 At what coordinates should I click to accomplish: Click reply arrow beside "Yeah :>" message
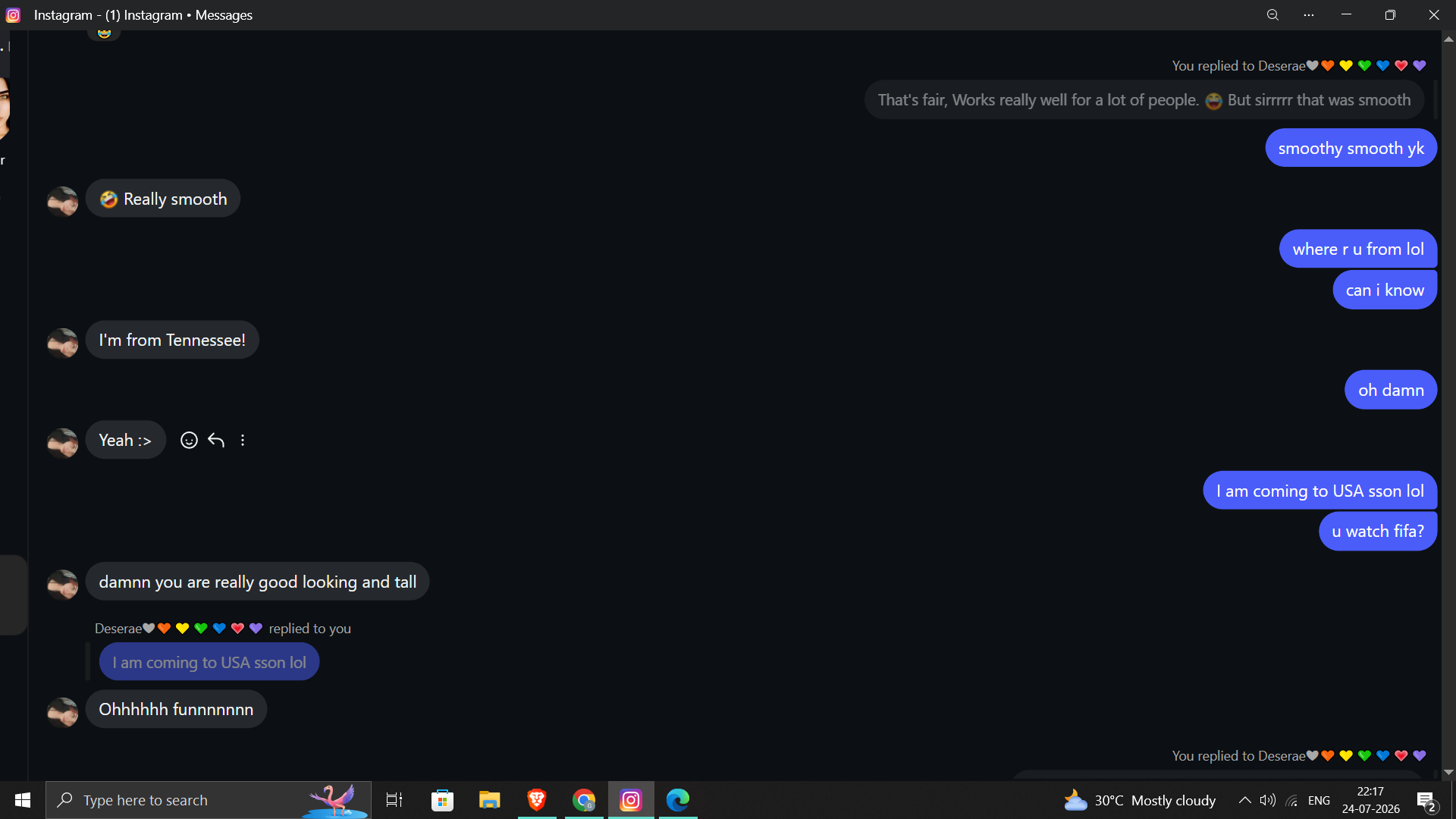pos(216,440)
